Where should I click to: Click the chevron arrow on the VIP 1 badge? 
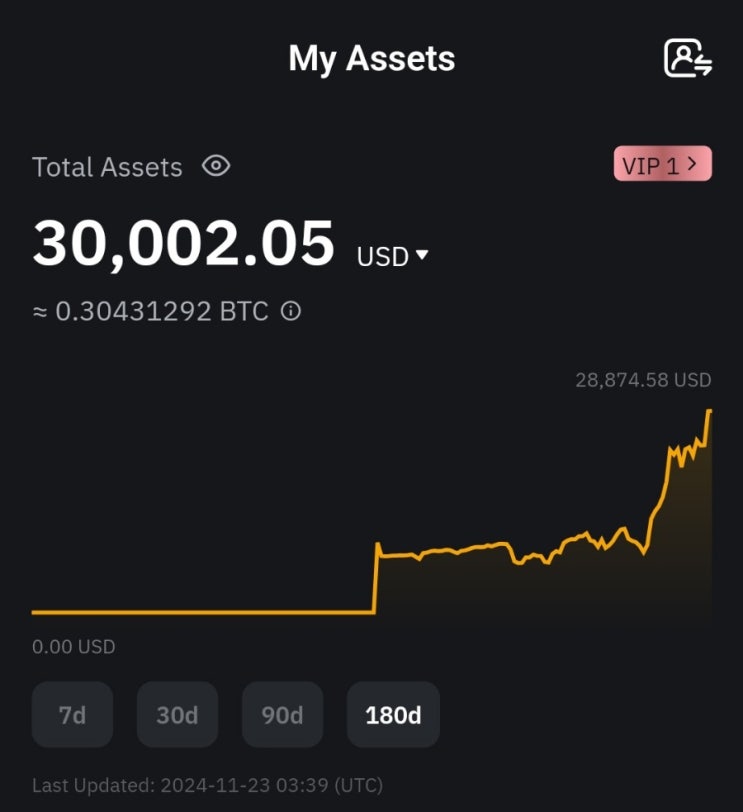693,164
